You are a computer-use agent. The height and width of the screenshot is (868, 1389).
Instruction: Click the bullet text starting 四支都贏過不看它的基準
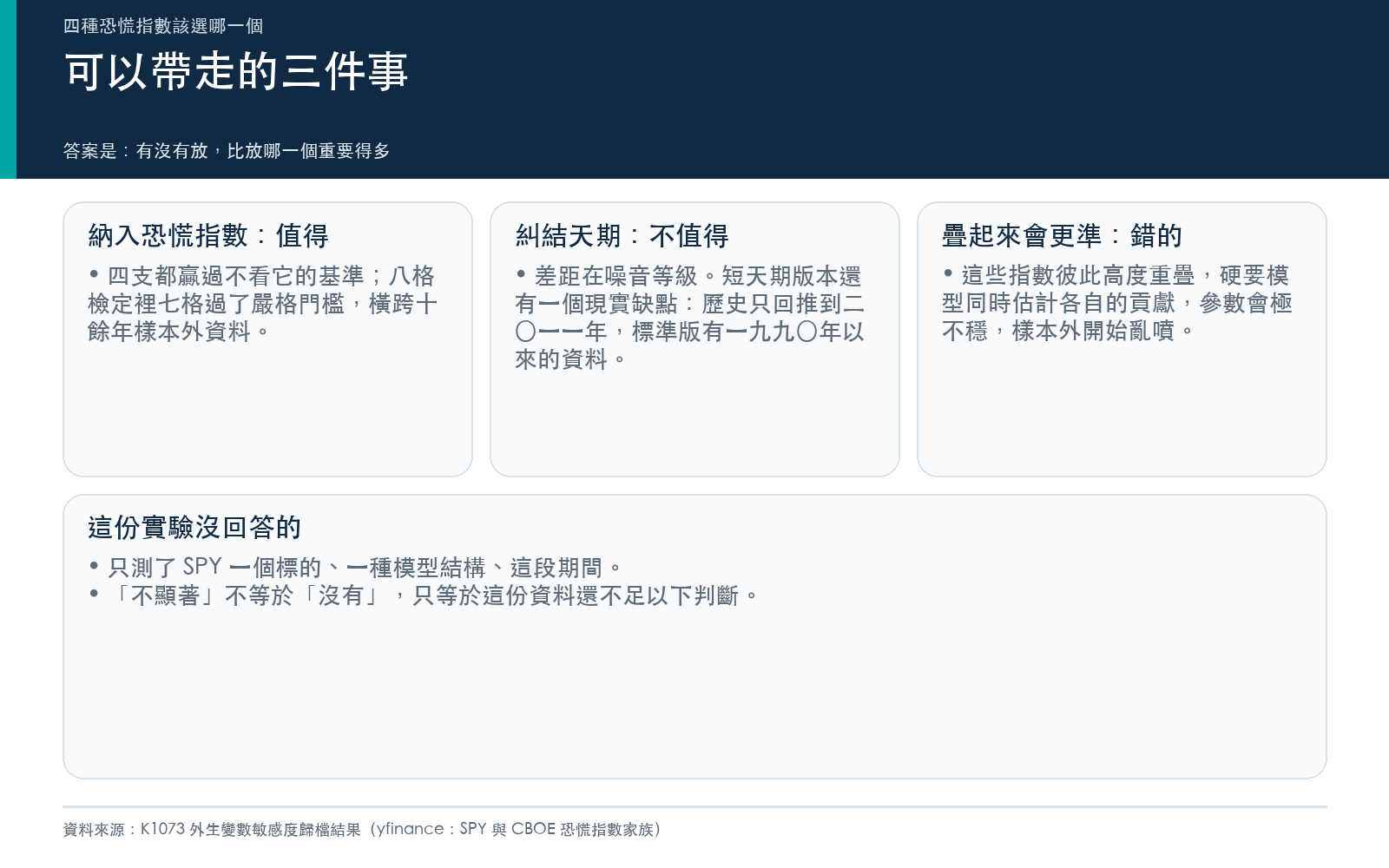tap(262, 304)
